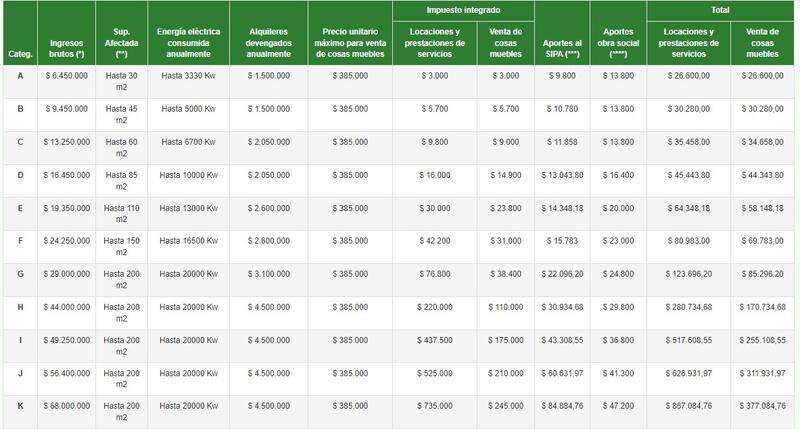The height and width of the screenshot is (429, 800).
Task: Select the "$ 68.000.000" gross income cell
Action: coord(67,407)
